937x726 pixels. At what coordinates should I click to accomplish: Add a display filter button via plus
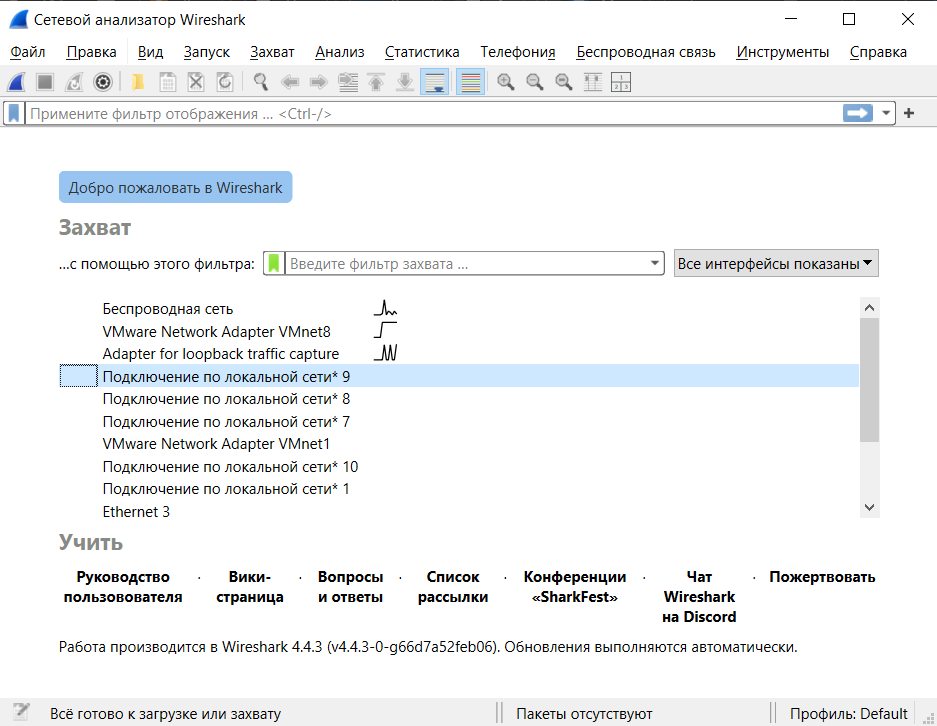909,113
